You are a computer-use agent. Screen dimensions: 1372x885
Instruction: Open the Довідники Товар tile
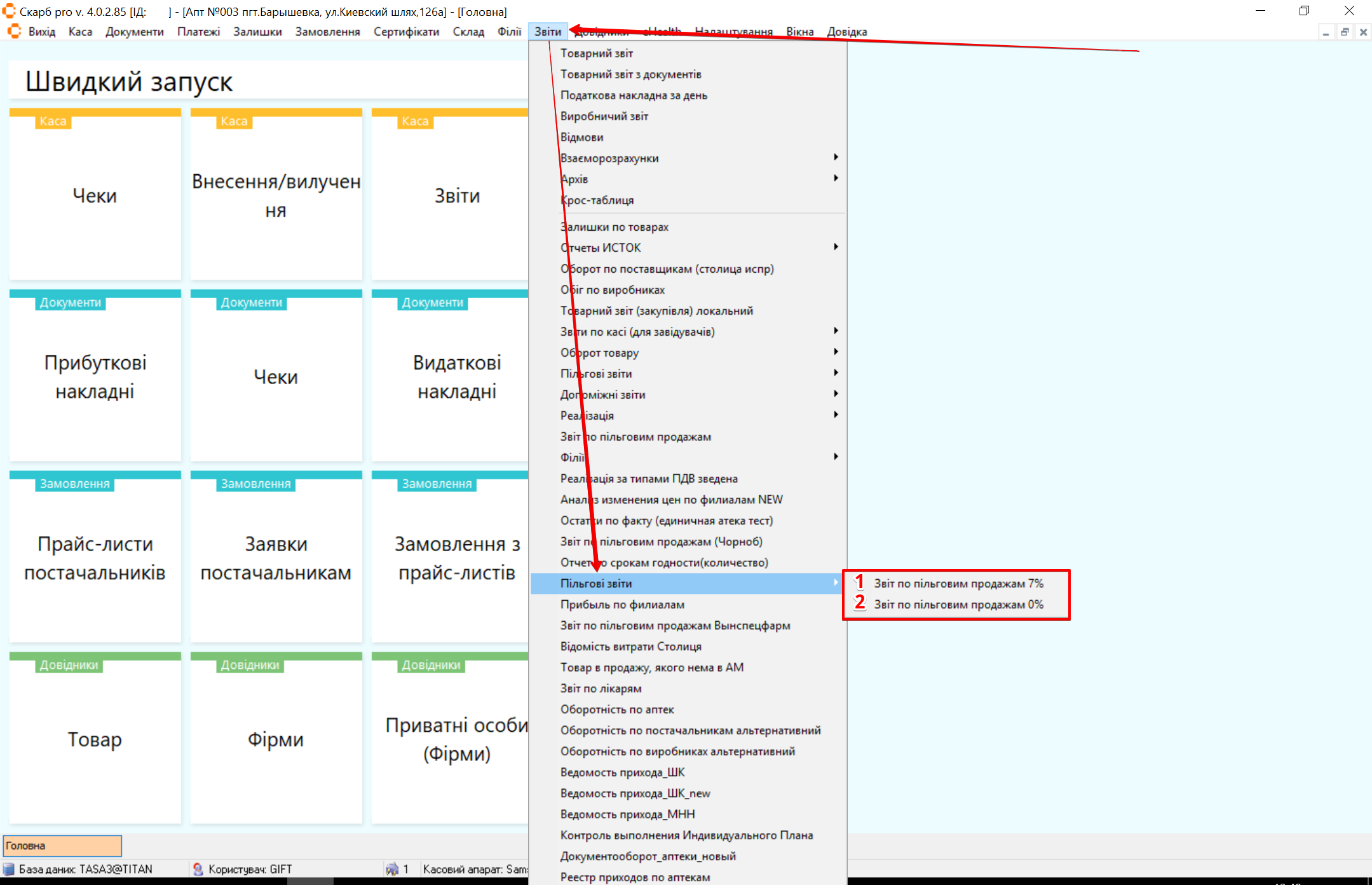point(95,739)
